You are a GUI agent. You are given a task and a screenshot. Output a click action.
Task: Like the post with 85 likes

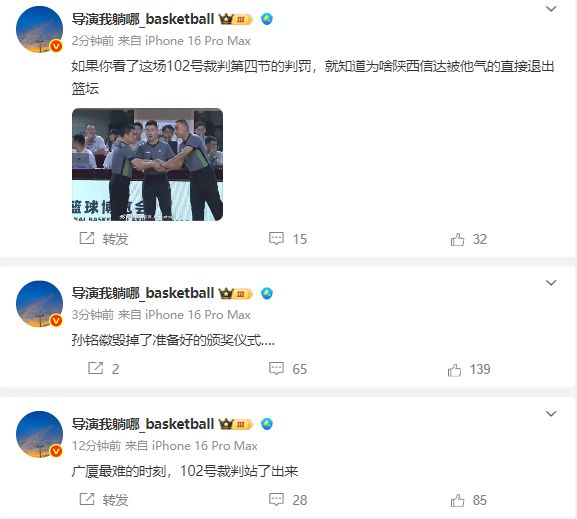[468, 500]
